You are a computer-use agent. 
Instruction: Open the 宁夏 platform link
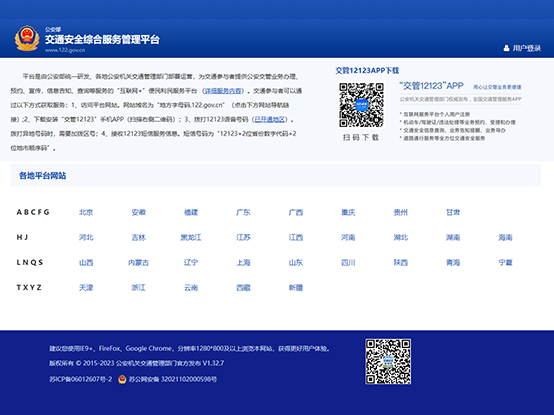pyautogui.click(x=505, y=262)
